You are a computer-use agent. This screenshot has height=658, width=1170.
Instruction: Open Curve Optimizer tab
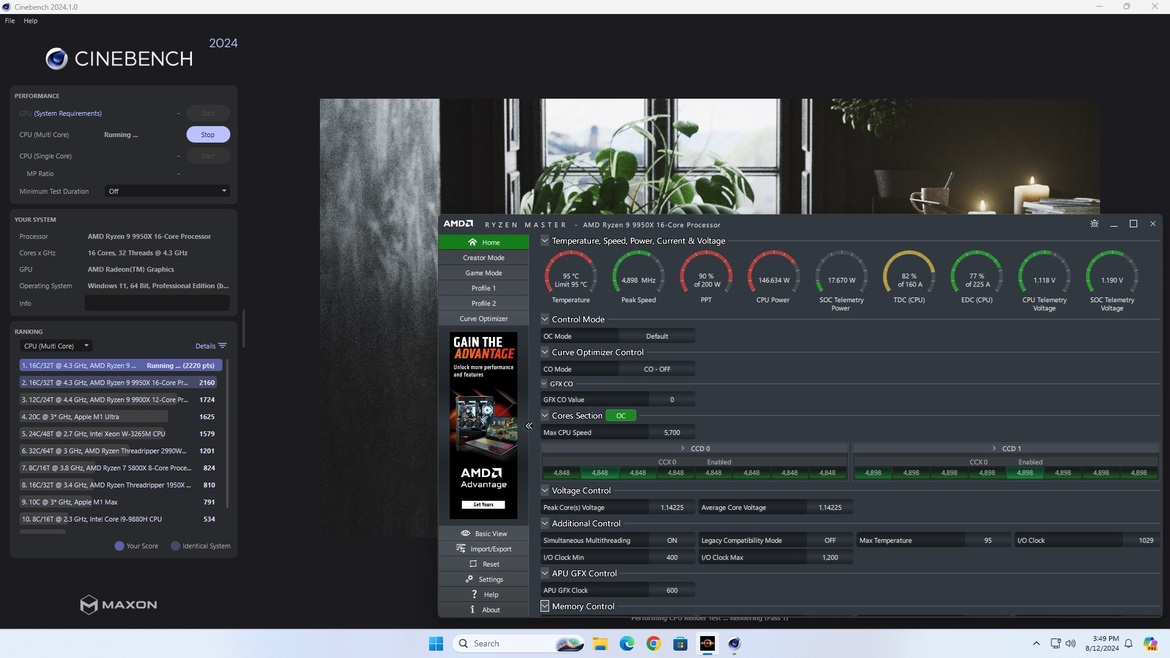[x=484, y=319]
